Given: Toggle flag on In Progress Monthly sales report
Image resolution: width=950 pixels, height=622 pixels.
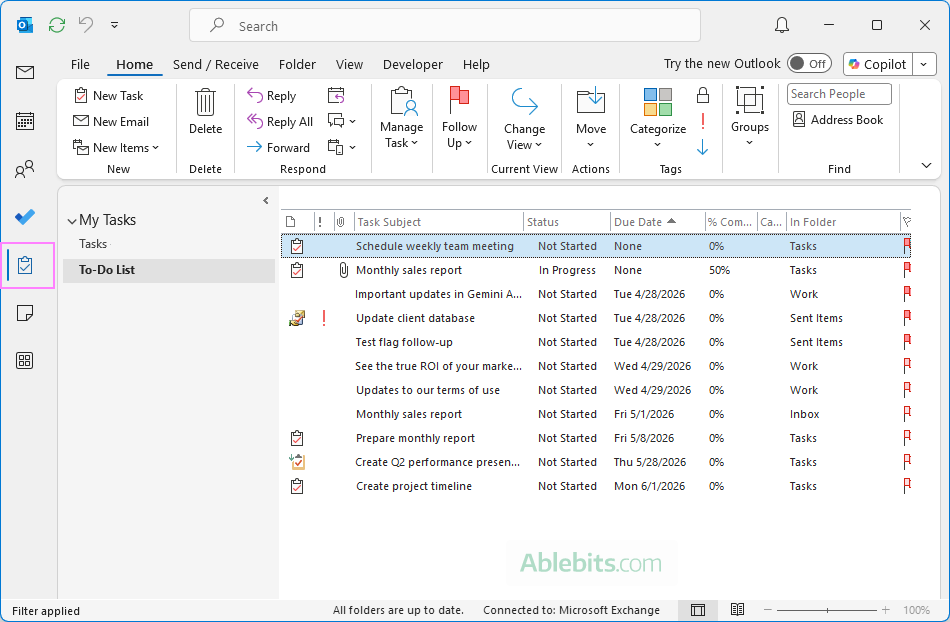Looking at the screenshot, I should click(906, 270).
